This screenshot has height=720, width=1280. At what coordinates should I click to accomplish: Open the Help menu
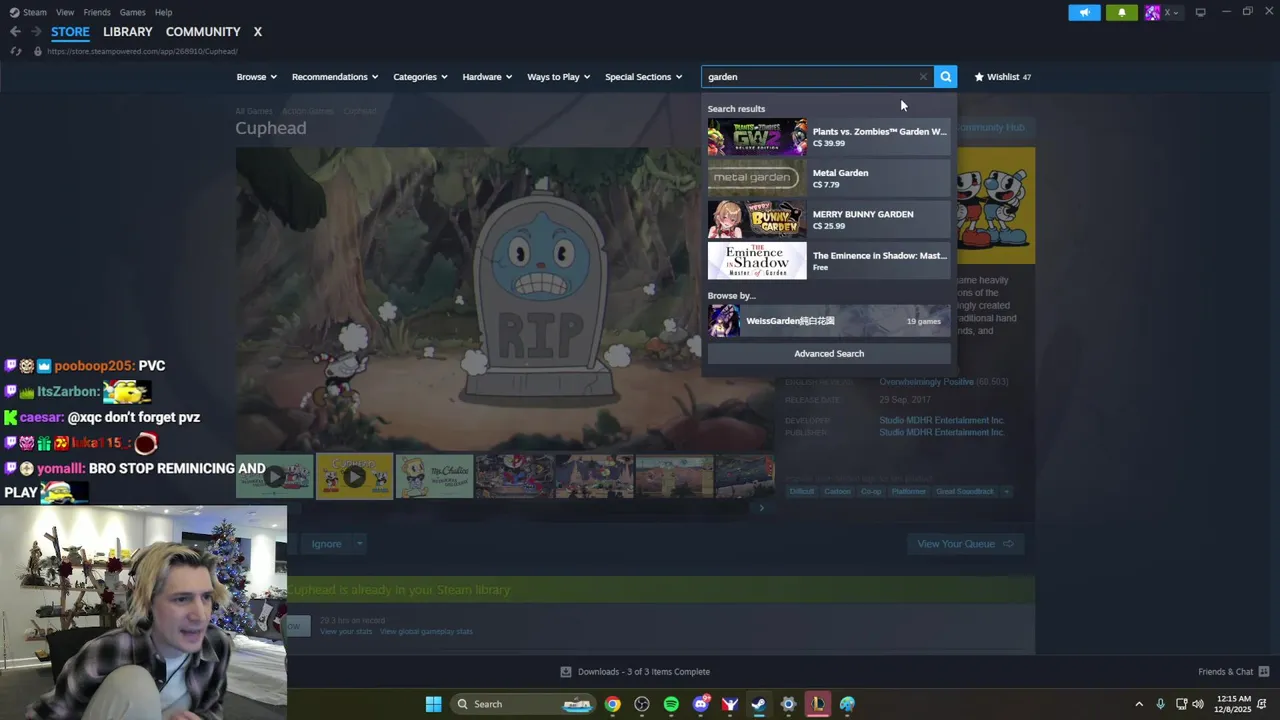pyautogui.click(x=163, y=12)
